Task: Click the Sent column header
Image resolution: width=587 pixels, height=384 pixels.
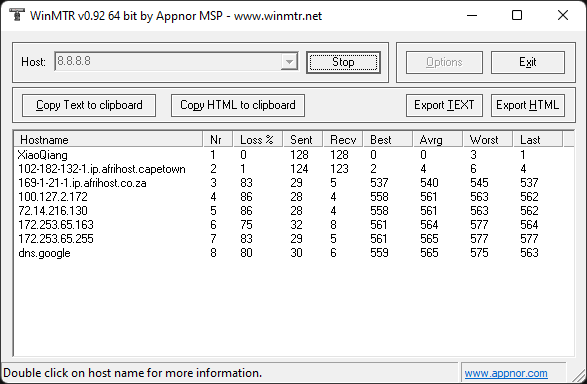Action: click(302, 140)
